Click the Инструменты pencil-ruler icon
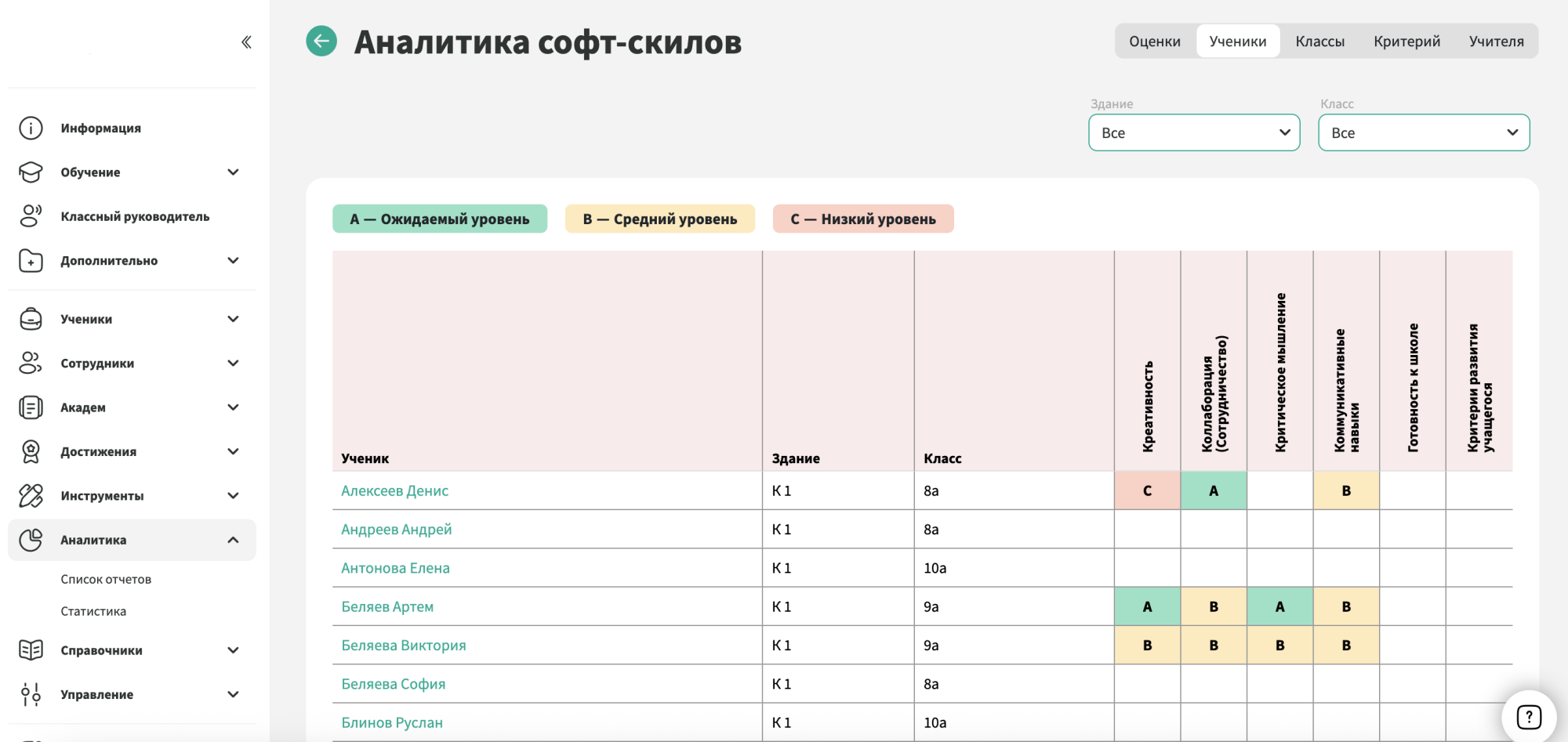 coord(31,495)
